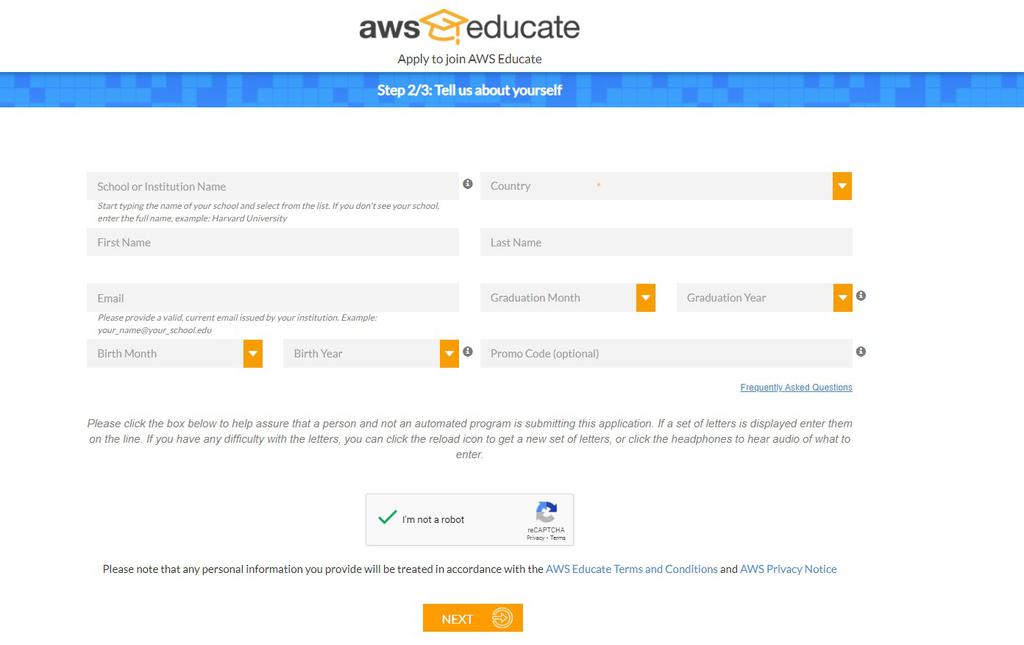Click the info icon beside School Name field
Screen dimensions: 1024x645
click(x=468, y=184)
